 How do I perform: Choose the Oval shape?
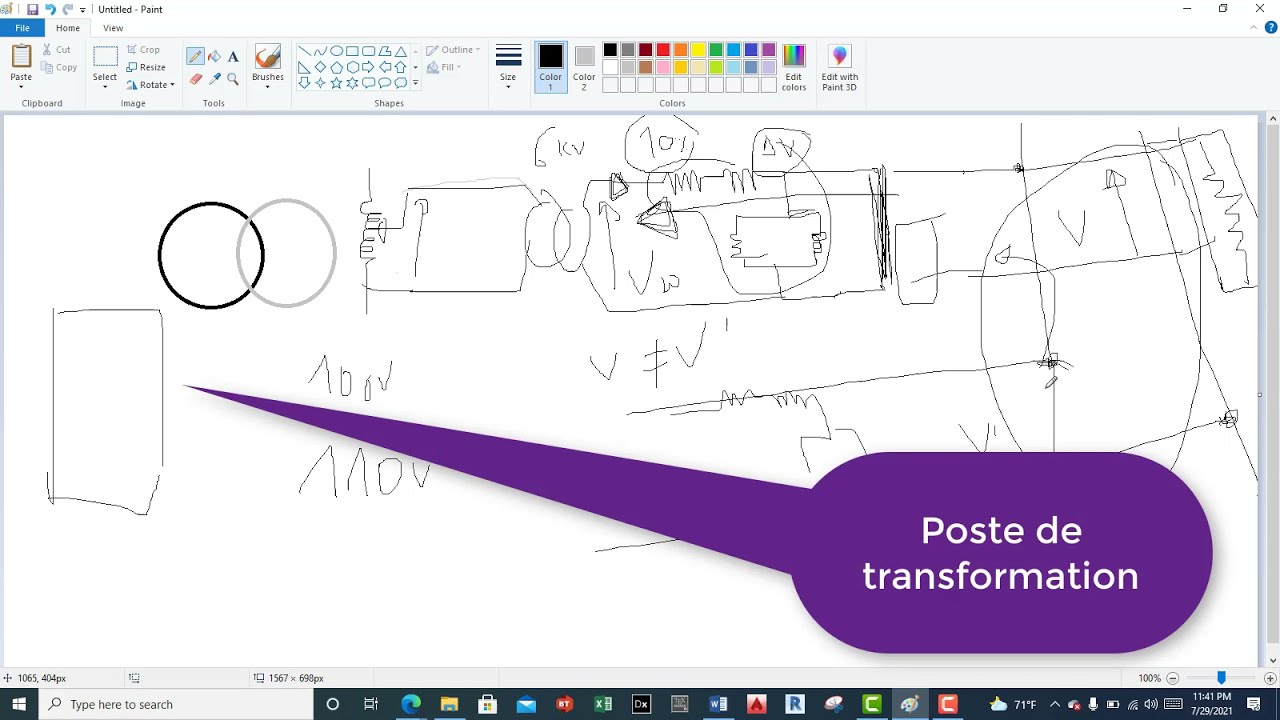pyautogui.click(x=336, y=51)
